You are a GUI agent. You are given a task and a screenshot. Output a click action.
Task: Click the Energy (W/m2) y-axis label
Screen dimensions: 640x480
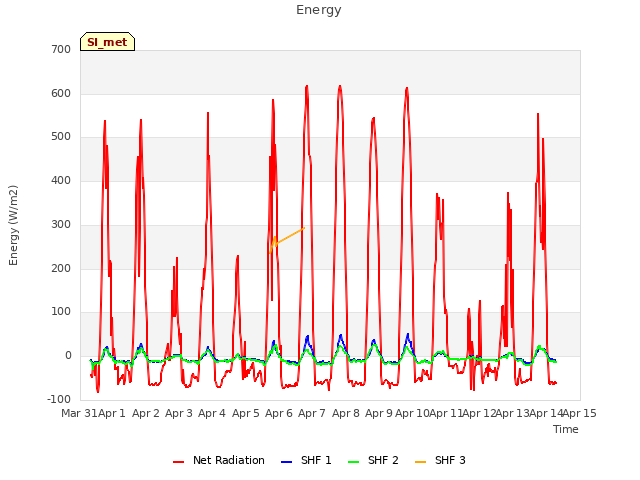(13, 225)
